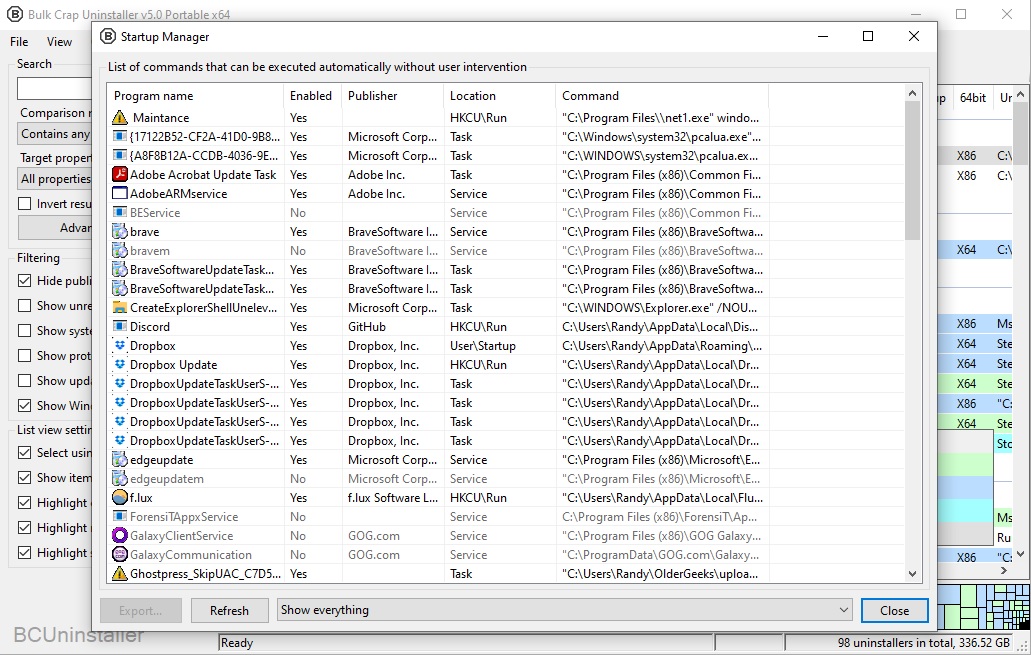Uncheck the Hide publi... filtering checkbox
Screen dimensions: 1031x655
[x=24, y=281]
